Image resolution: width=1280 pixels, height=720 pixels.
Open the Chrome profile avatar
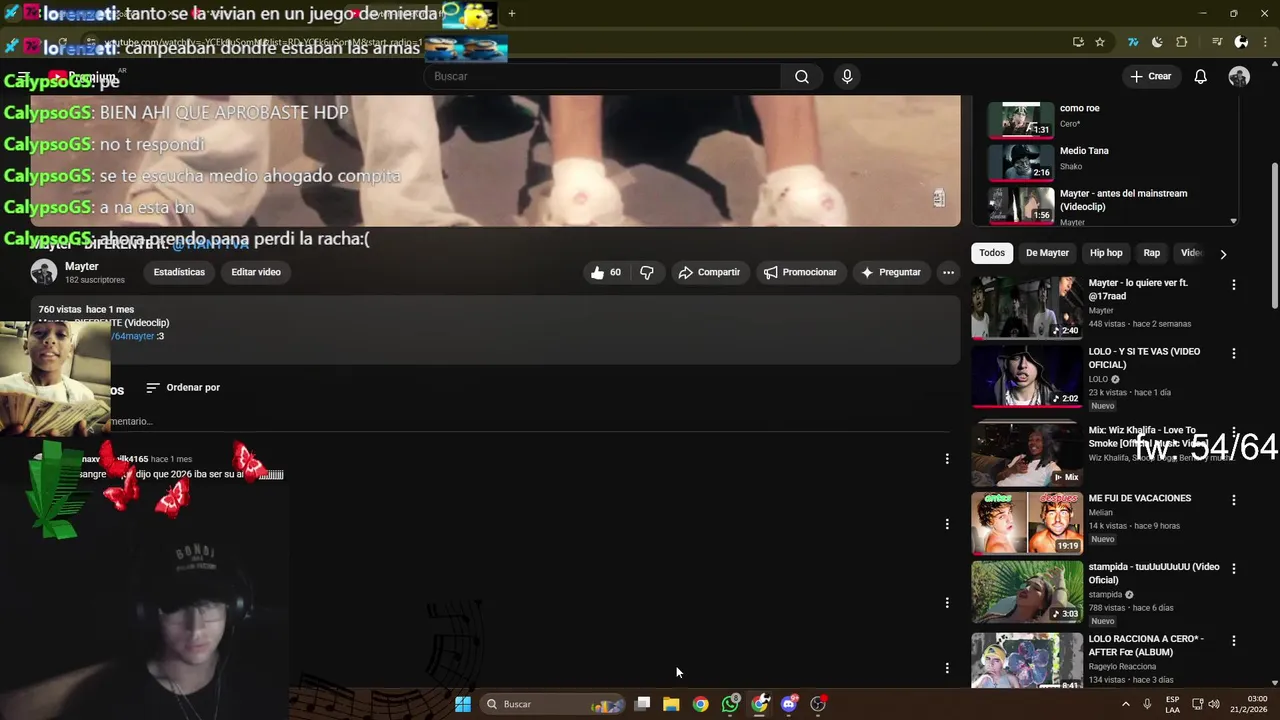coord(1241,42)
